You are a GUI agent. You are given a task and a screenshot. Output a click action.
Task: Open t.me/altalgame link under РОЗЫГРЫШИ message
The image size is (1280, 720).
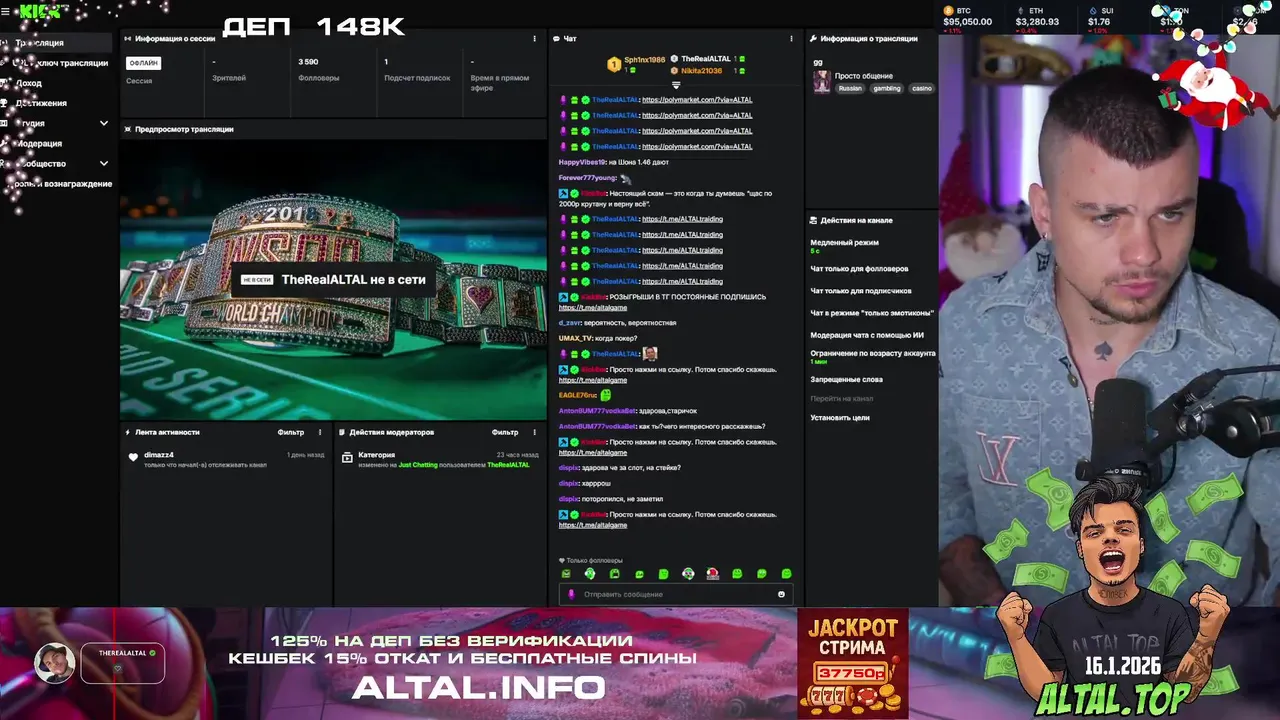pos(593,307)
